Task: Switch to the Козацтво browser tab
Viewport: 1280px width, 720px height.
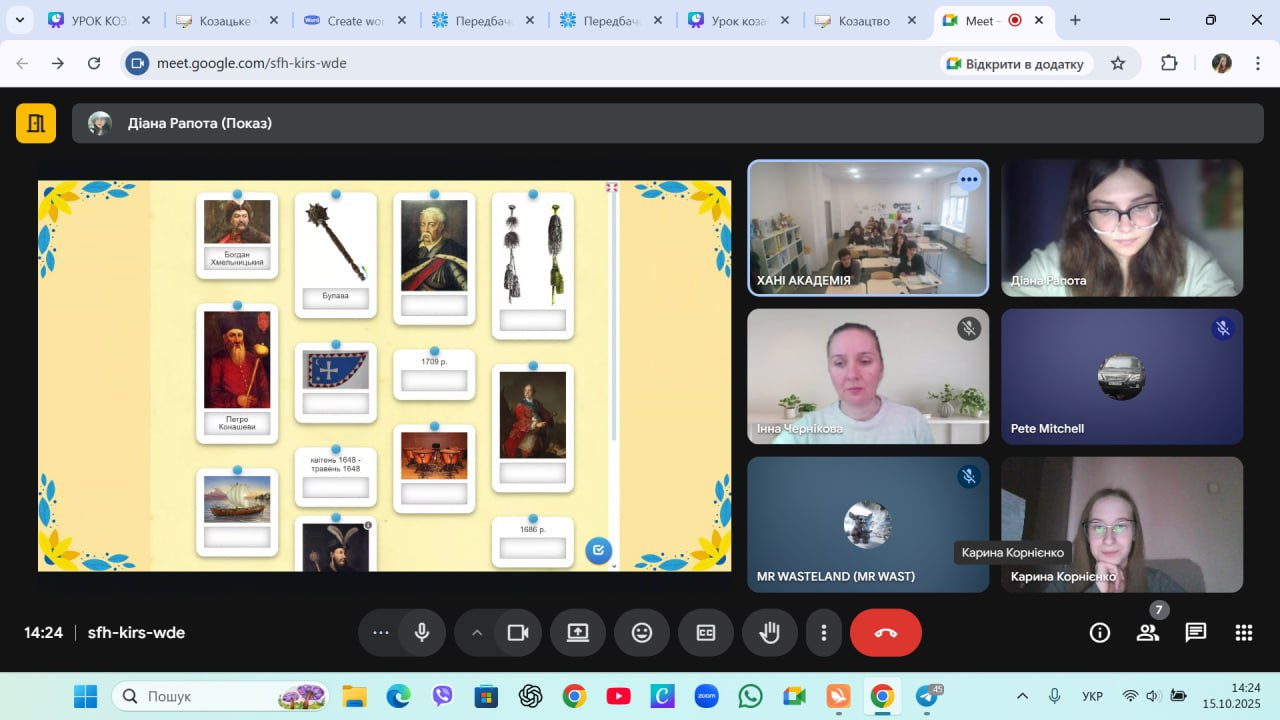Action: click(x=863, y=21)
